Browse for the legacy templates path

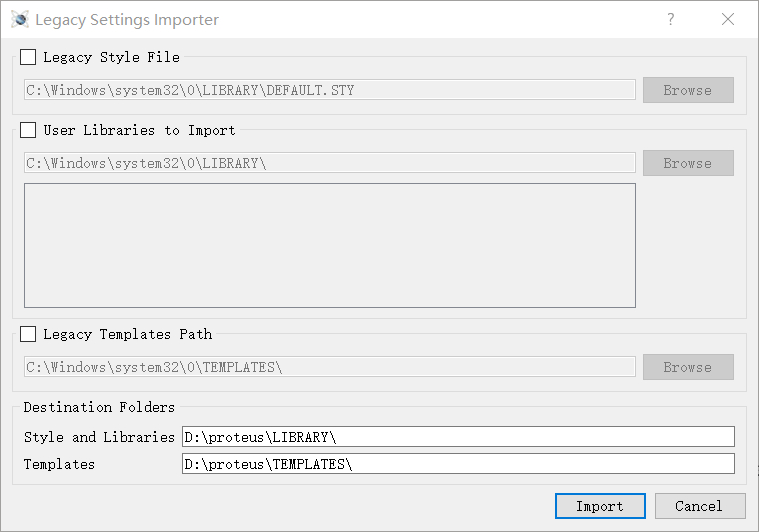(688, 367)
